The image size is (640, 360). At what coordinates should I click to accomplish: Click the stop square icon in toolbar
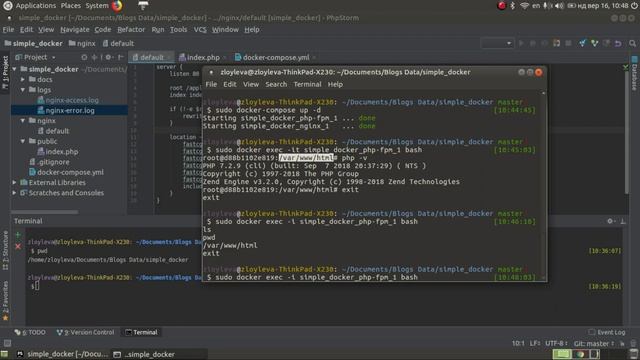point(568,43)
